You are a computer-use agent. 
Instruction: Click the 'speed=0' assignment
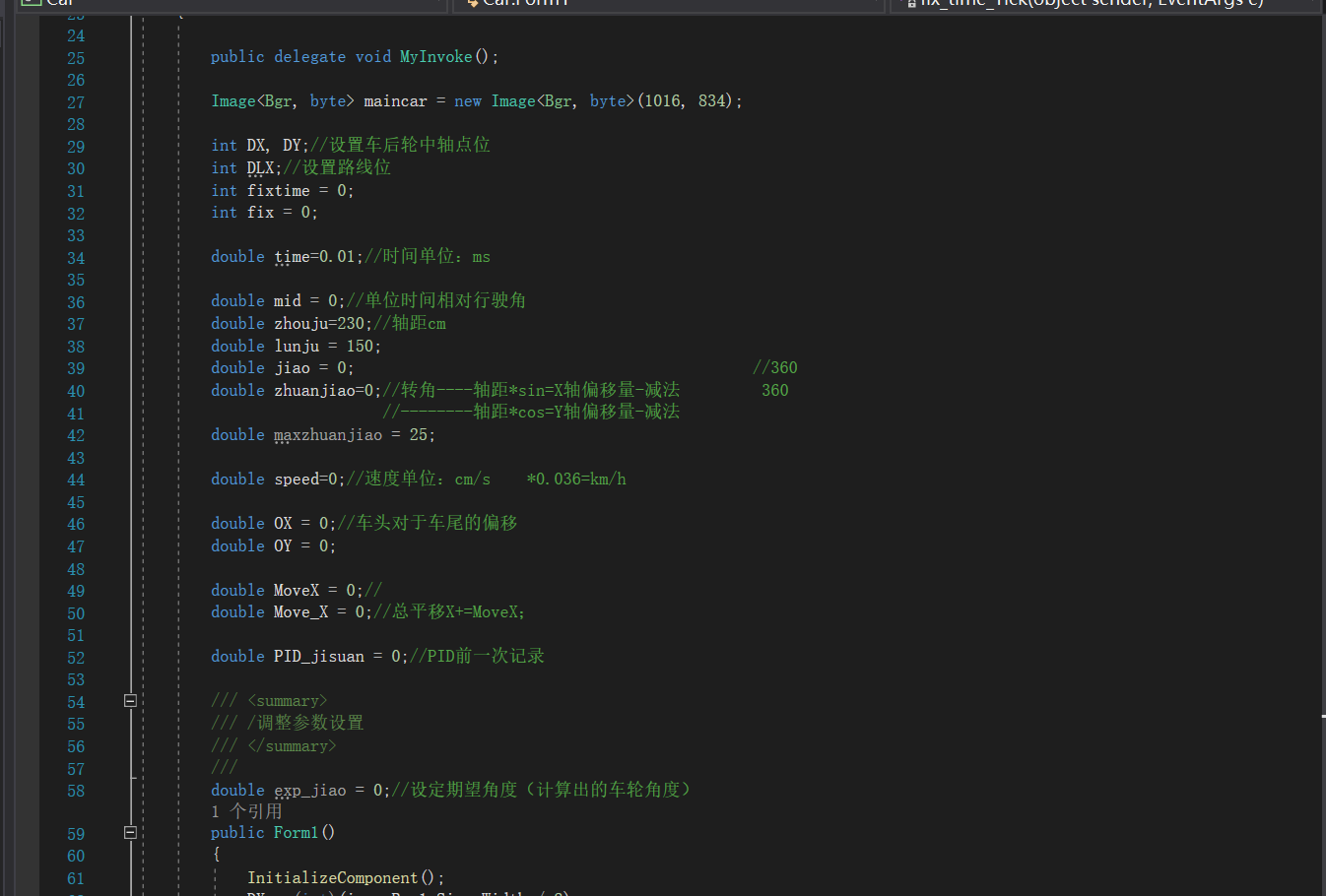305,480
